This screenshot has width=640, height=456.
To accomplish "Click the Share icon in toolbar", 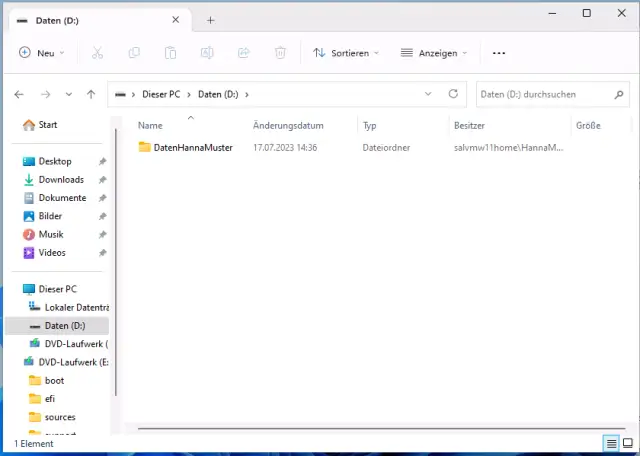I will 243,53.
